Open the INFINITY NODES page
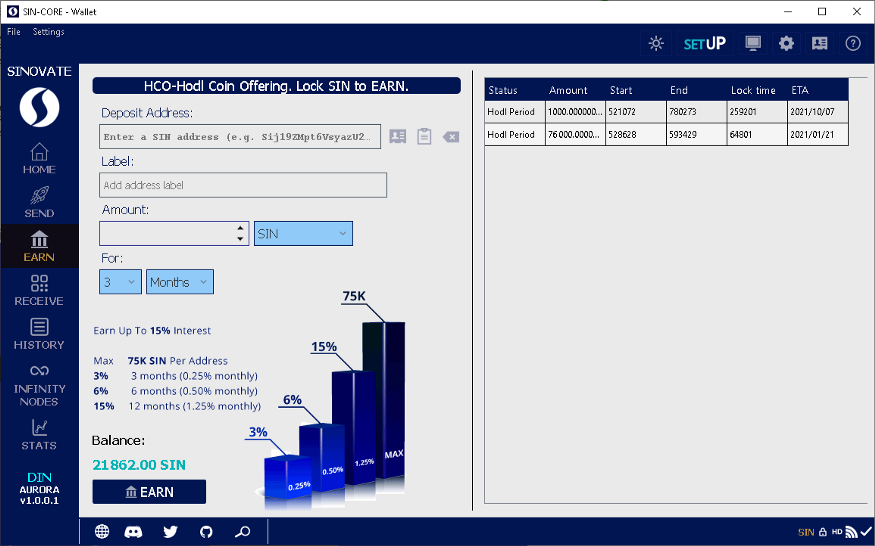The height and width of the screenshot is (546, 875). (x=39, y=385)
